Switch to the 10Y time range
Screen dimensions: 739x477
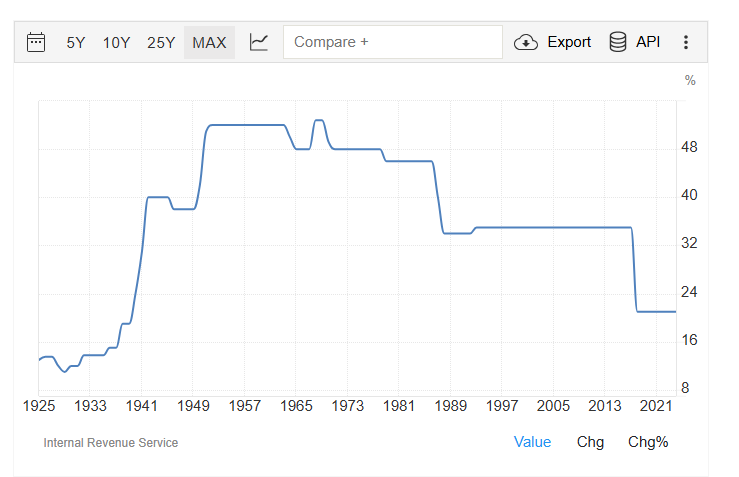(116, 42)
